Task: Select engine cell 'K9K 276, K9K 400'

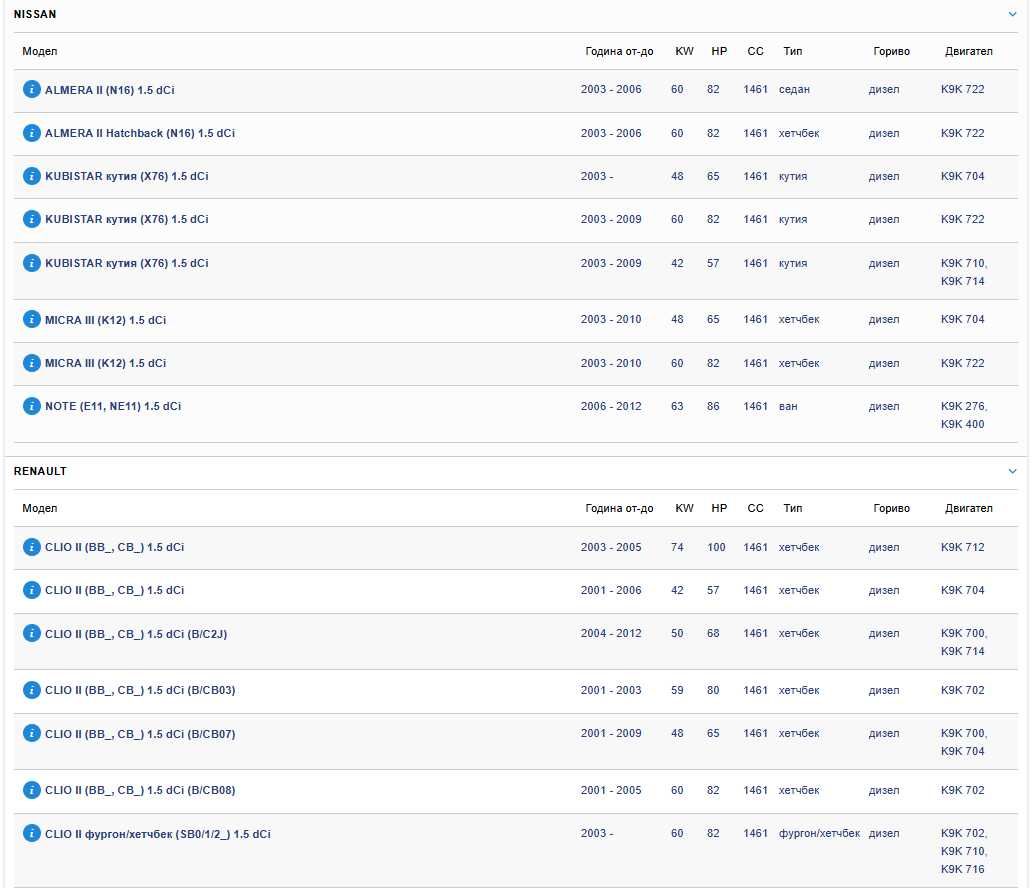Action: point(964,415)
